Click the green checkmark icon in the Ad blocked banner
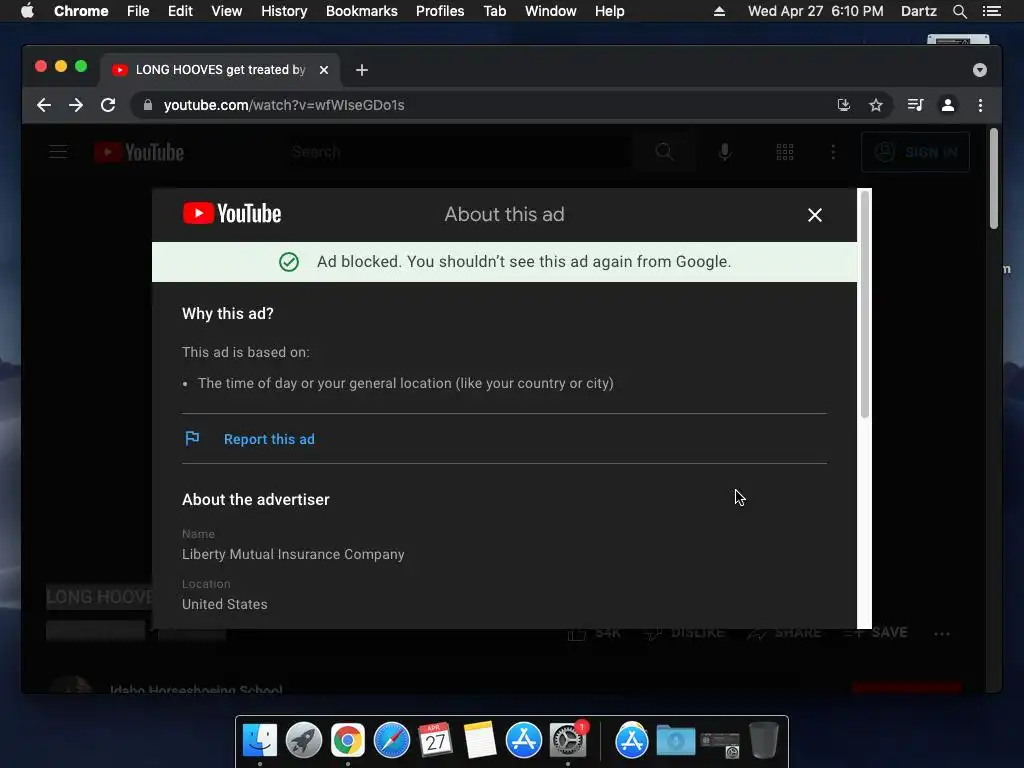Image resolution: width=1024 pixels, height=768 pixels. click(x=289, y=262)
